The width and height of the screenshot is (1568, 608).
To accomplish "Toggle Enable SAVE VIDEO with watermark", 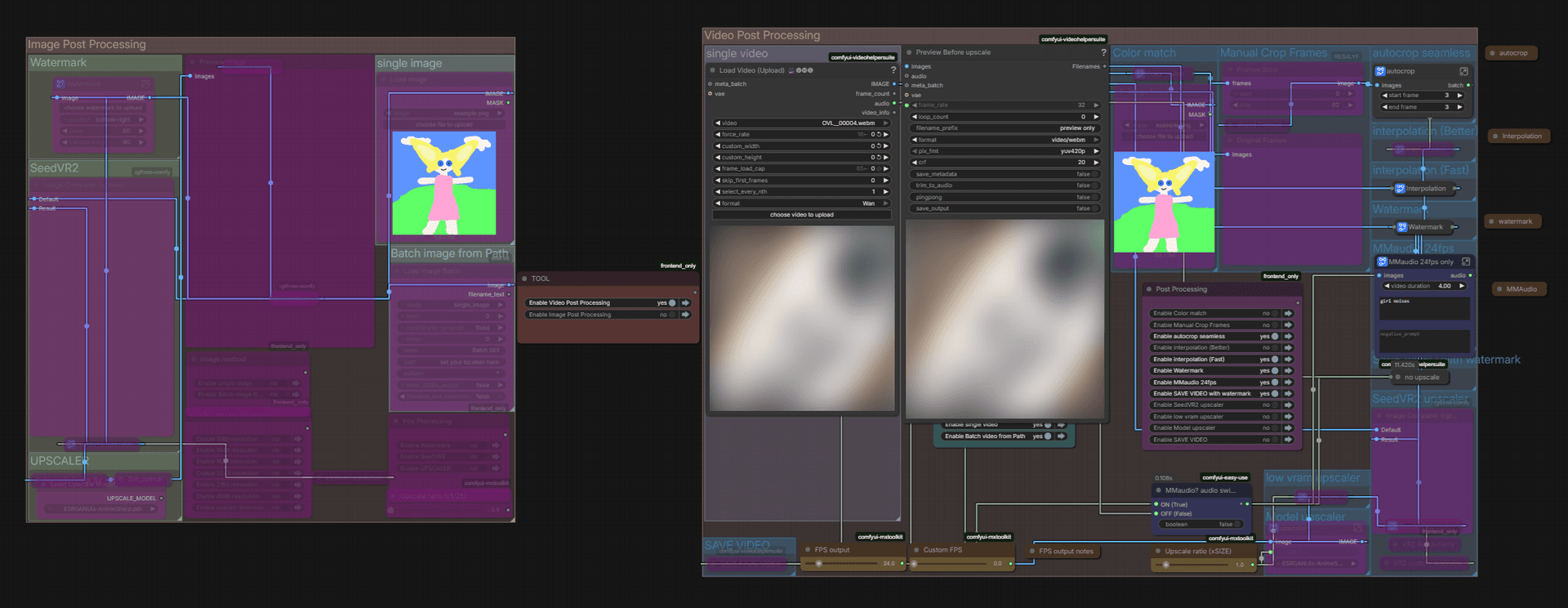I will point(1275,394).
